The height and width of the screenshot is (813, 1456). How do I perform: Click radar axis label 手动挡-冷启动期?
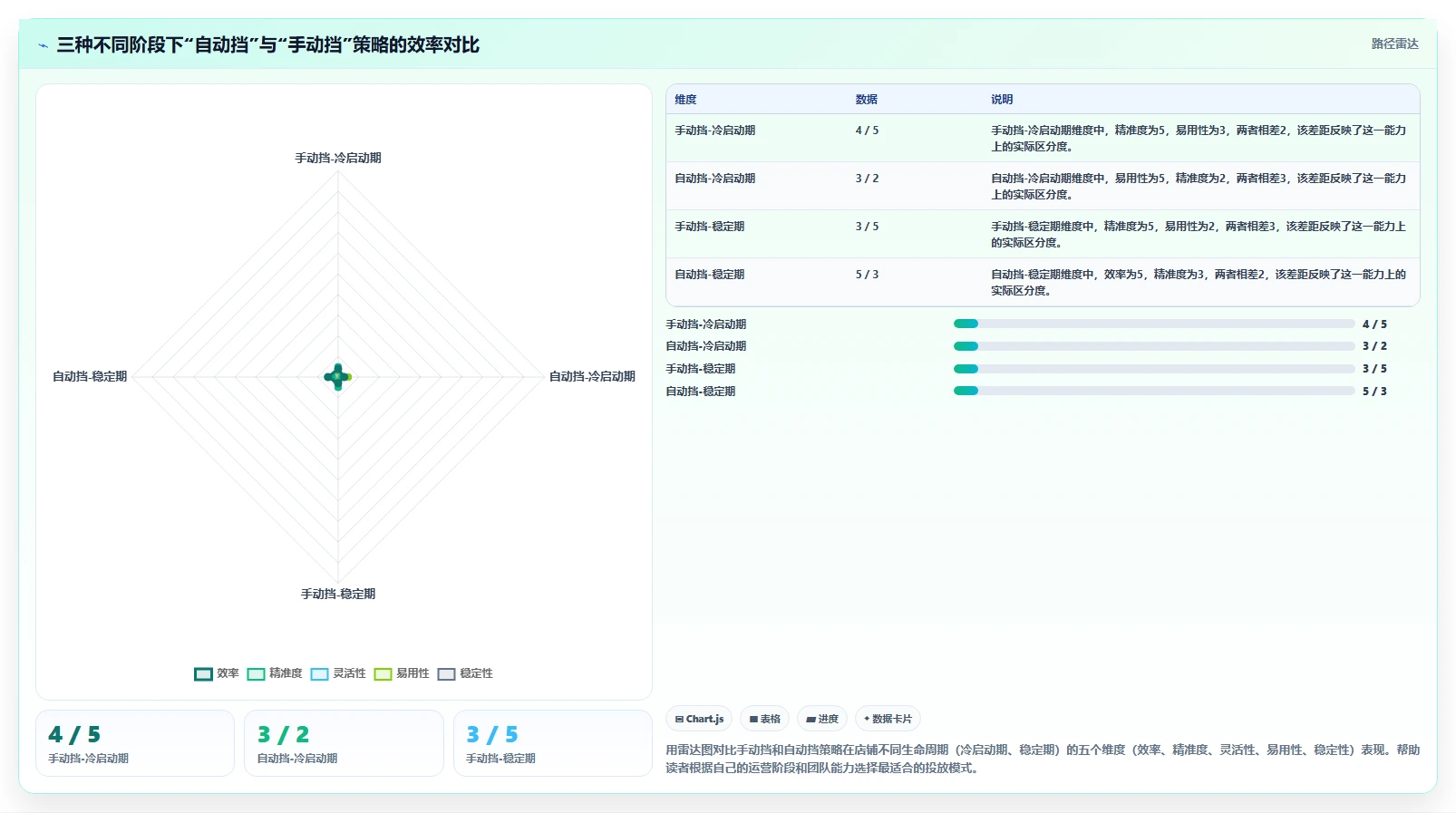coord(338,158)
